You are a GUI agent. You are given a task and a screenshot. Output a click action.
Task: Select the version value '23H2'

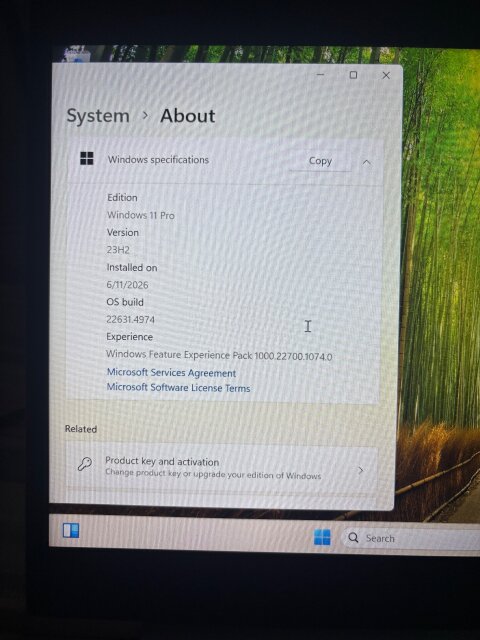coord(118,250)
